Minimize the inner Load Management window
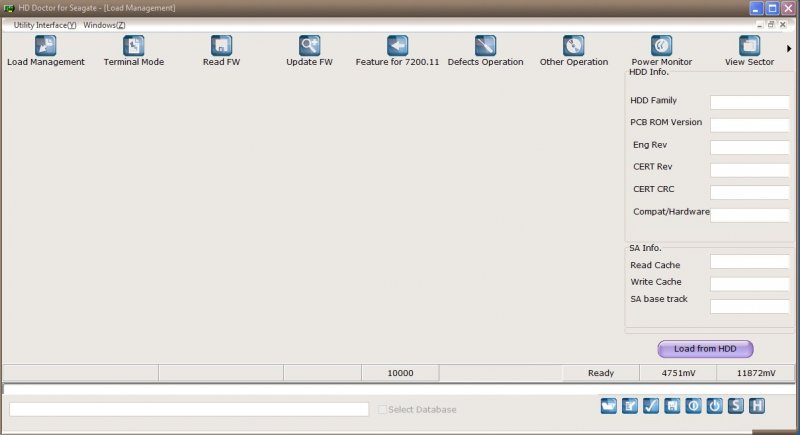 (760, 25)
